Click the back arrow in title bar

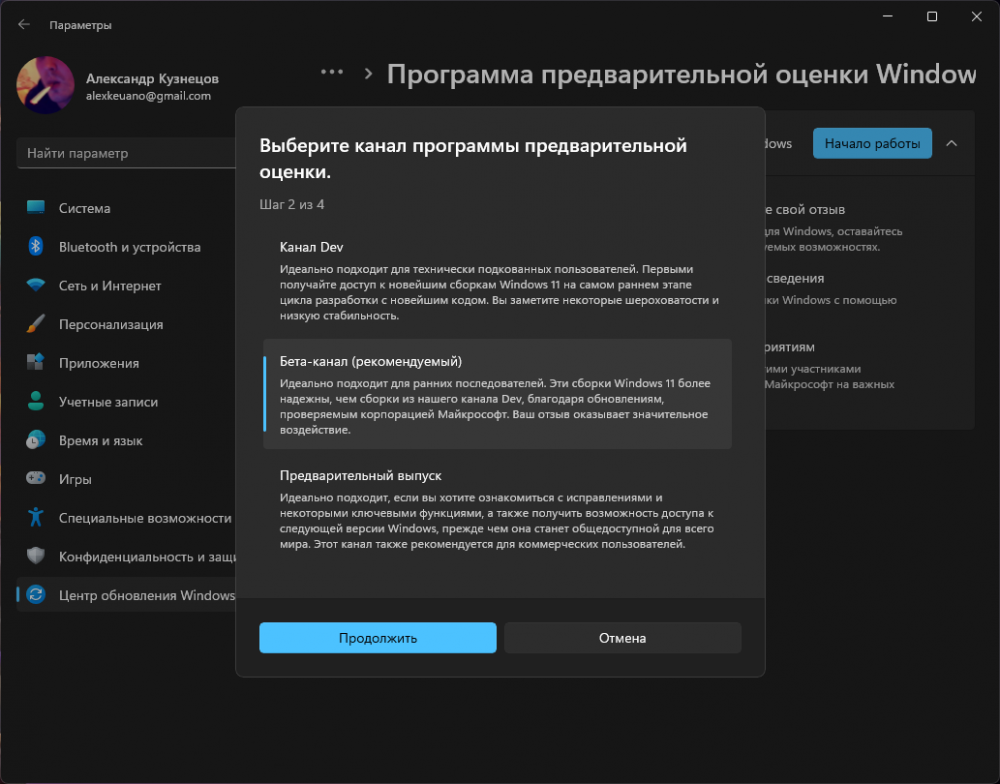pyautogui.click(x=24, y=24)
